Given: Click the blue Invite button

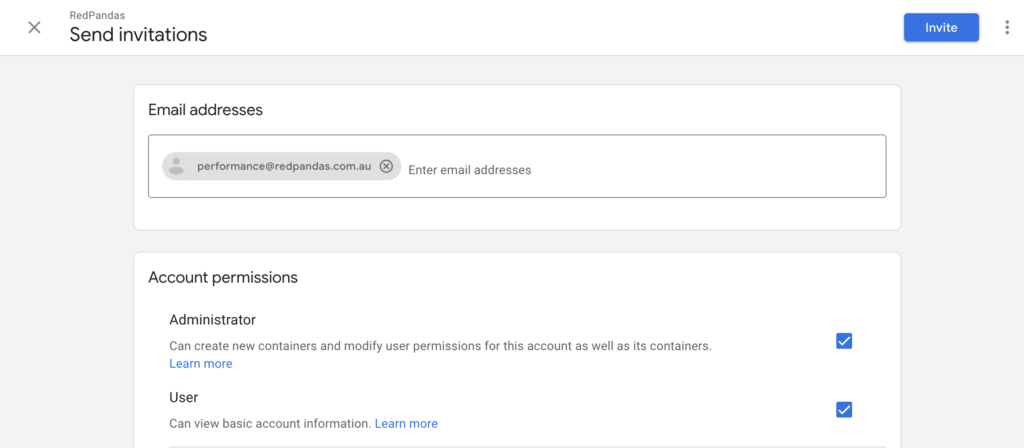Looking at the screenshot, I should (941, 27).
